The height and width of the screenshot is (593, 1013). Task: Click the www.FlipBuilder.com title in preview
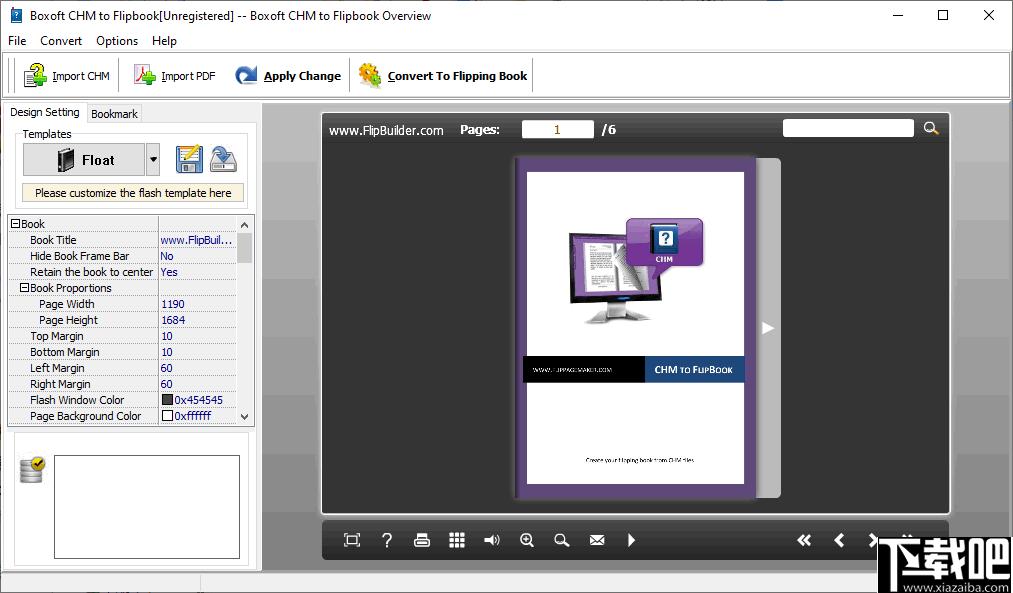386,130
